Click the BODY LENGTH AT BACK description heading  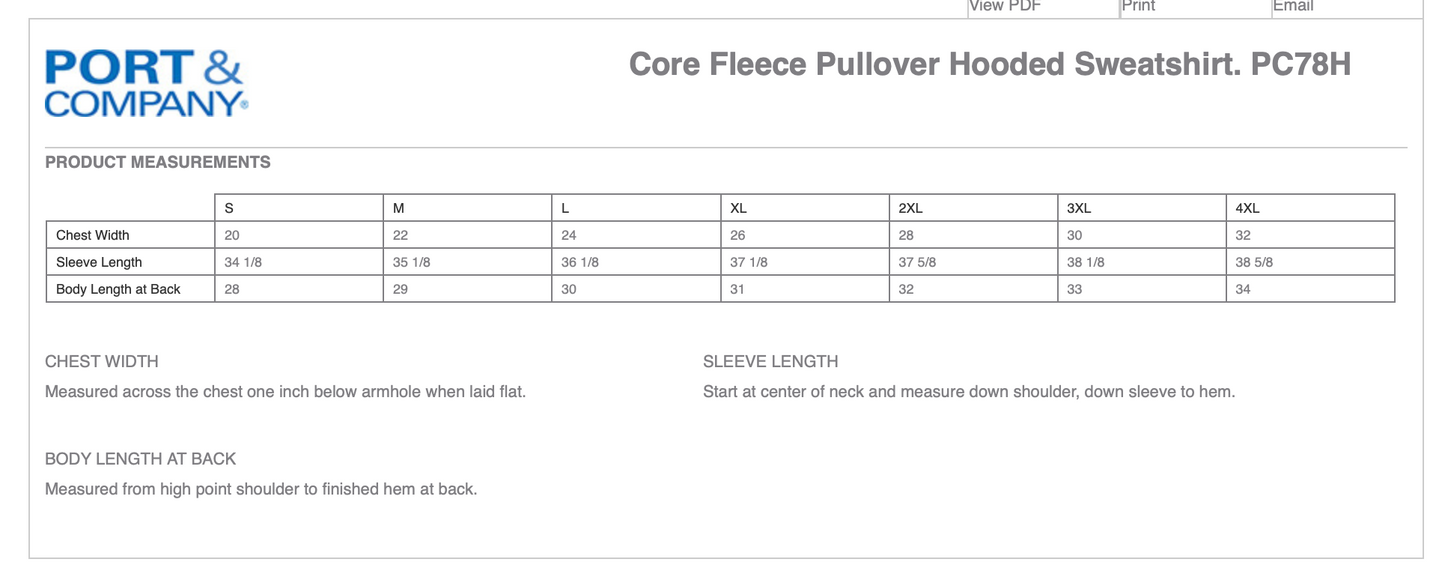(140, 459)
